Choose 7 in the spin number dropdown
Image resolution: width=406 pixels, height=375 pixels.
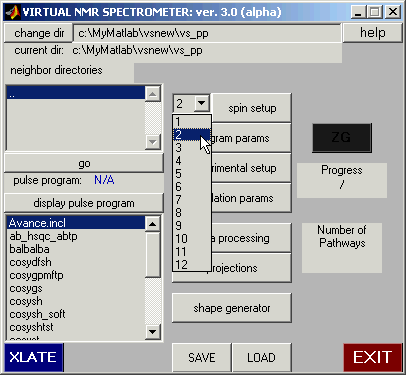click(x=192, y=200)
